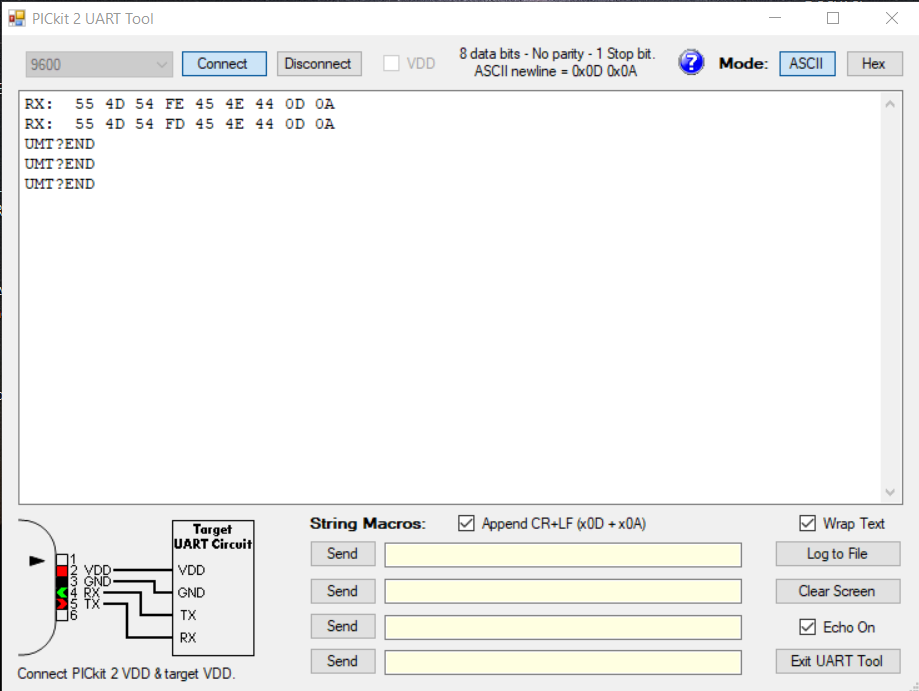Click the Target UART Circuit diagram box
This screenshot has width=919, height=691.
[x=213, y=588]
